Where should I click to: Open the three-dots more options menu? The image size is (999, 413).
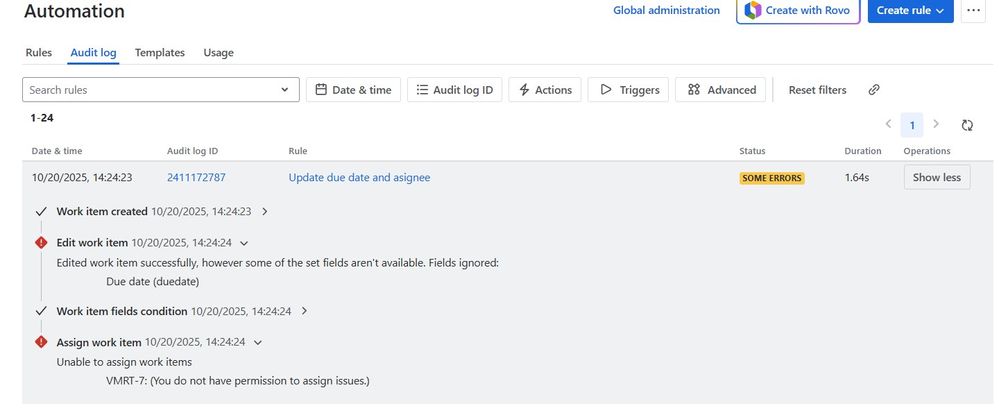[x=972, y=11]
